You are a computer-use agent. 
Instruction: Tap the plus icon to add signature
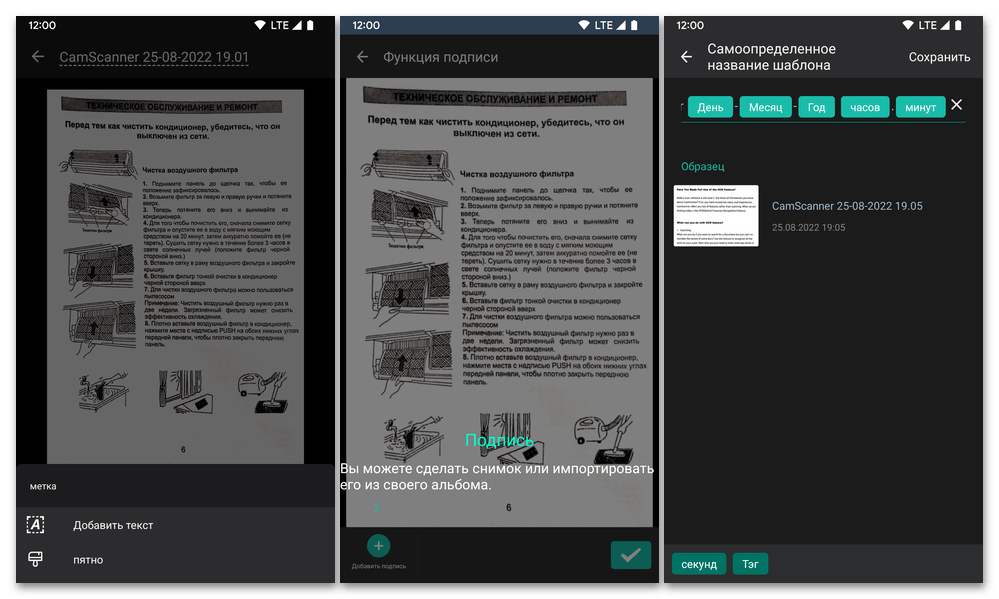point(378,545)
